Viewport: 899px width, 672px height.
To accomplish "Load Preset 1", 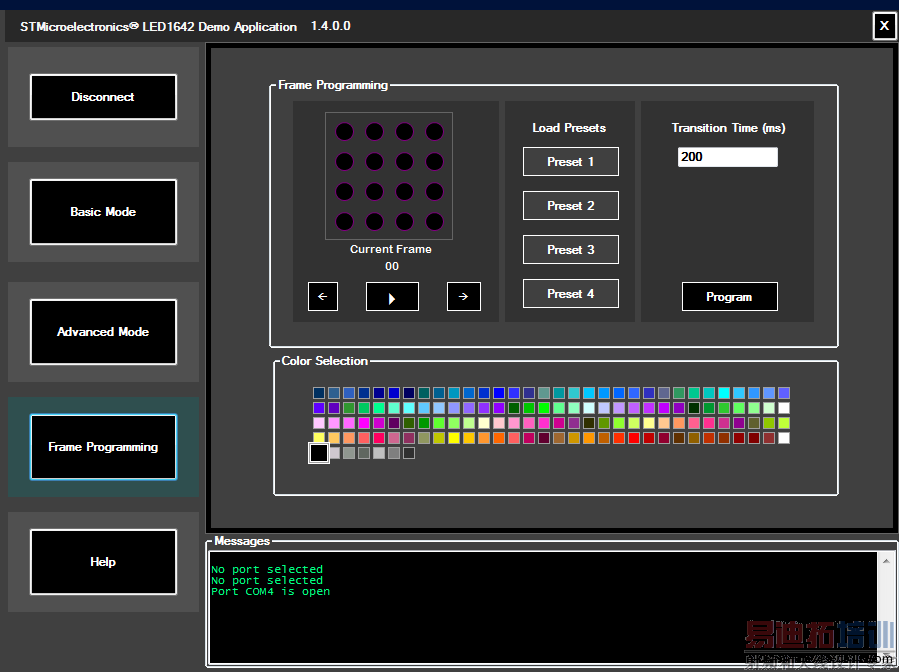I will click(x=570, y=162).
